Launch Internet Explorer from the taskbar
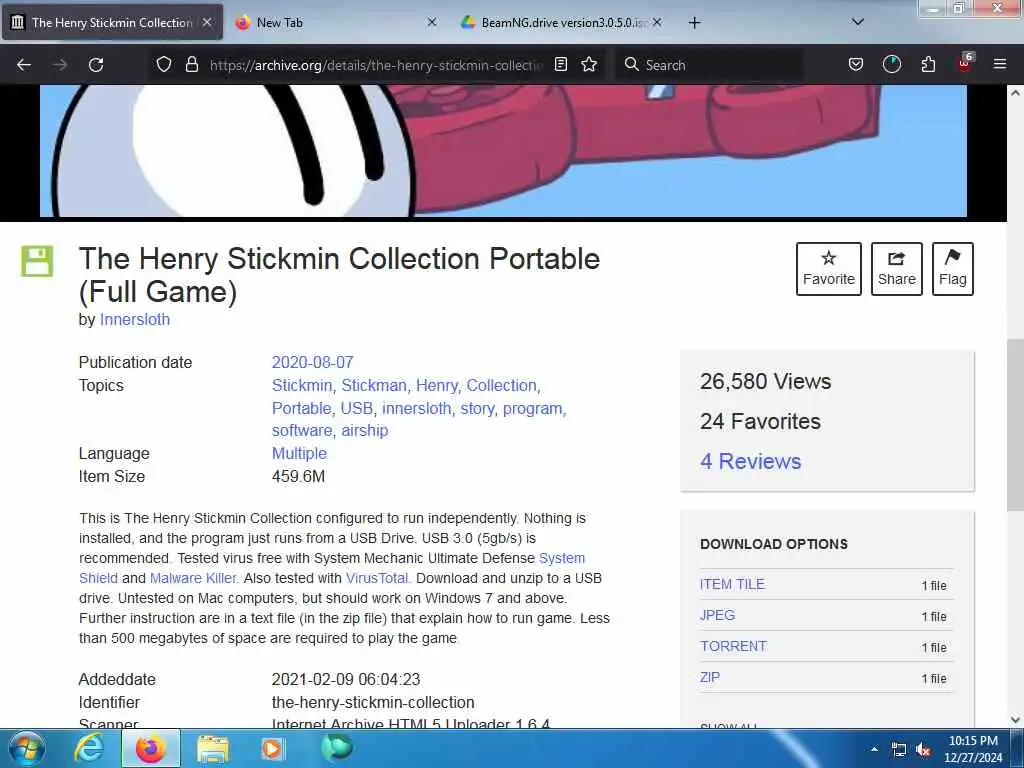This screenshot has height=768, width=1024. 88,748
